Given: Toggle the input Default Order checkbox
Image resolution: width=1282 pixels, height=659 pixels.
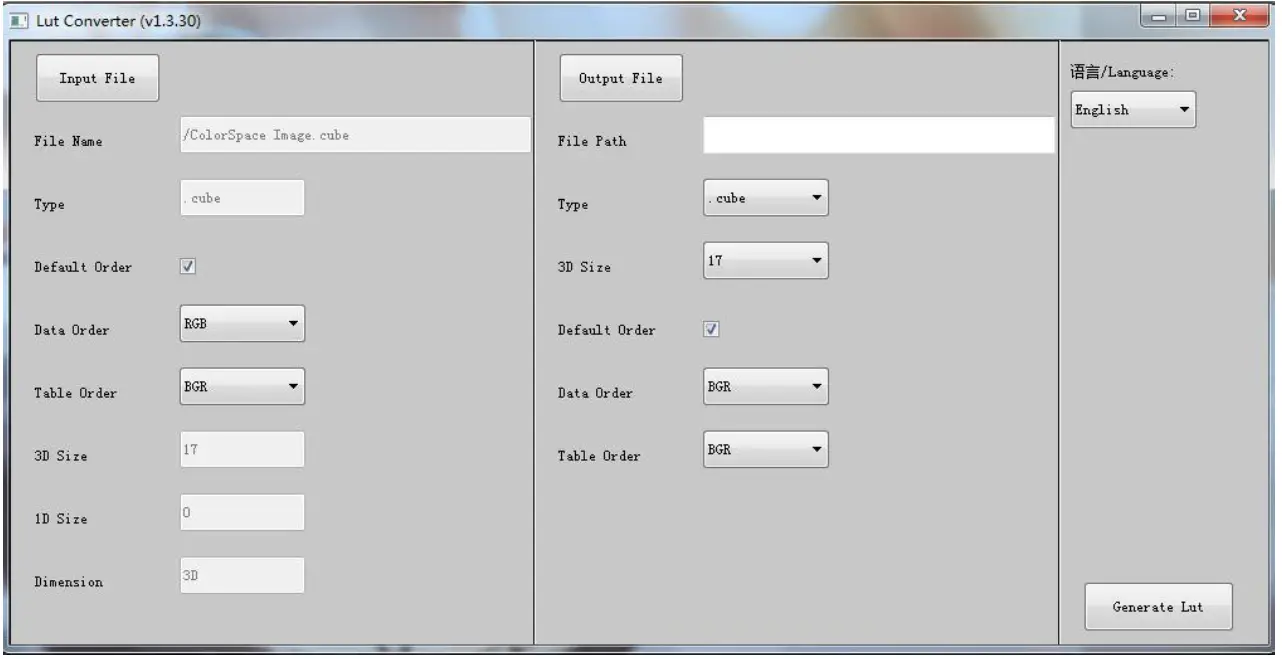Looking at the screenshot, I should click(188, 267).
